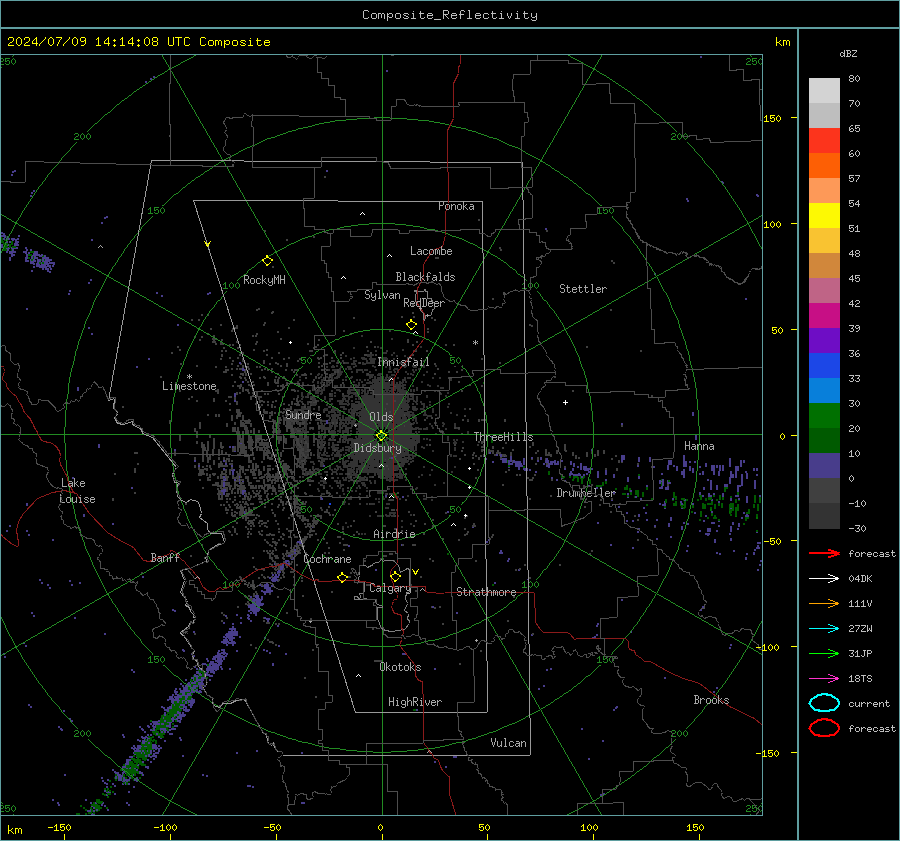This screenshot has width=900, height=841.
Task: Click the red forecast ellipse legend icon
Action: (825, 728)
